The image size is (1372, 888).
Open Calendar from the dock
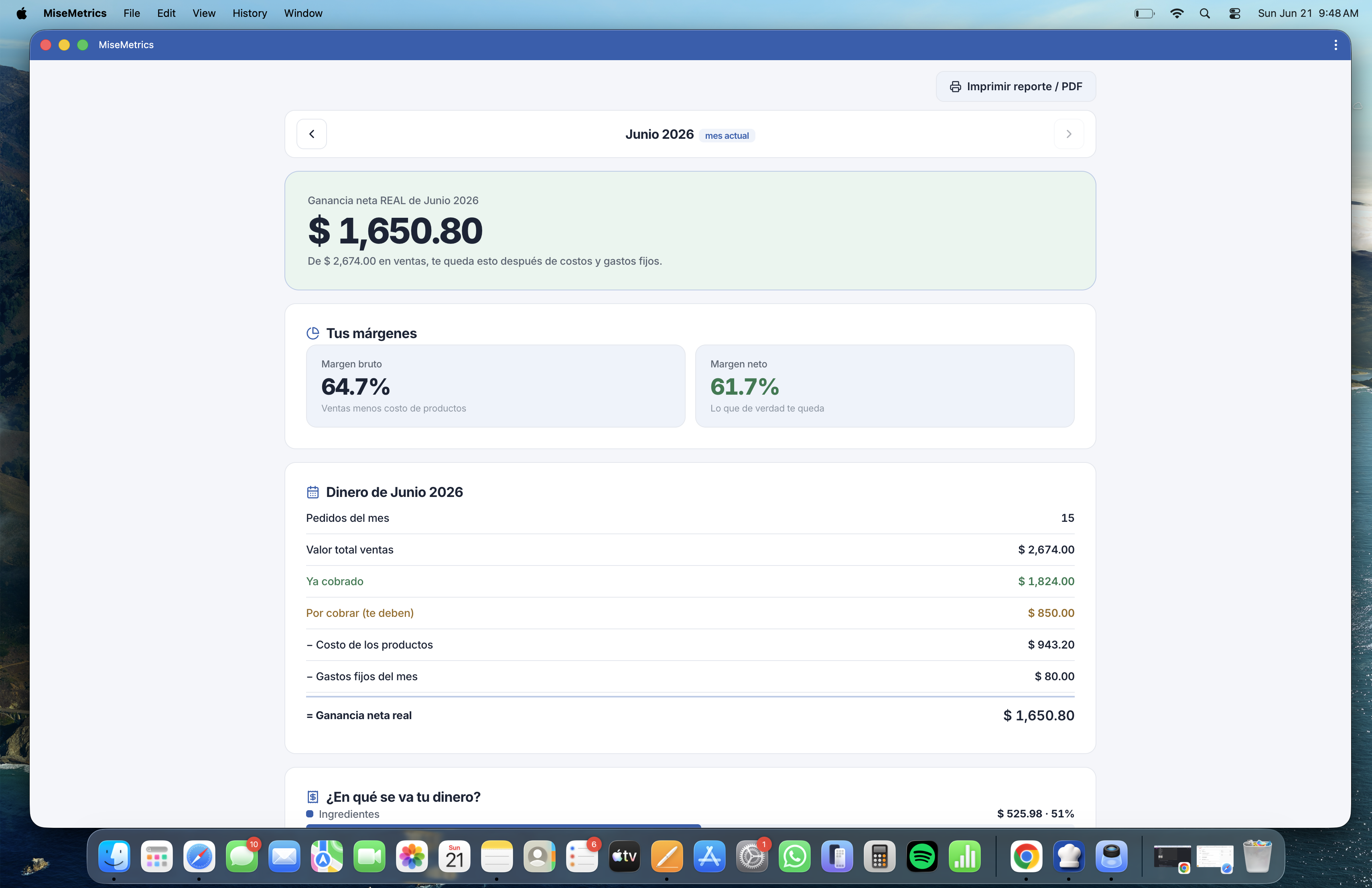point(454,856)
